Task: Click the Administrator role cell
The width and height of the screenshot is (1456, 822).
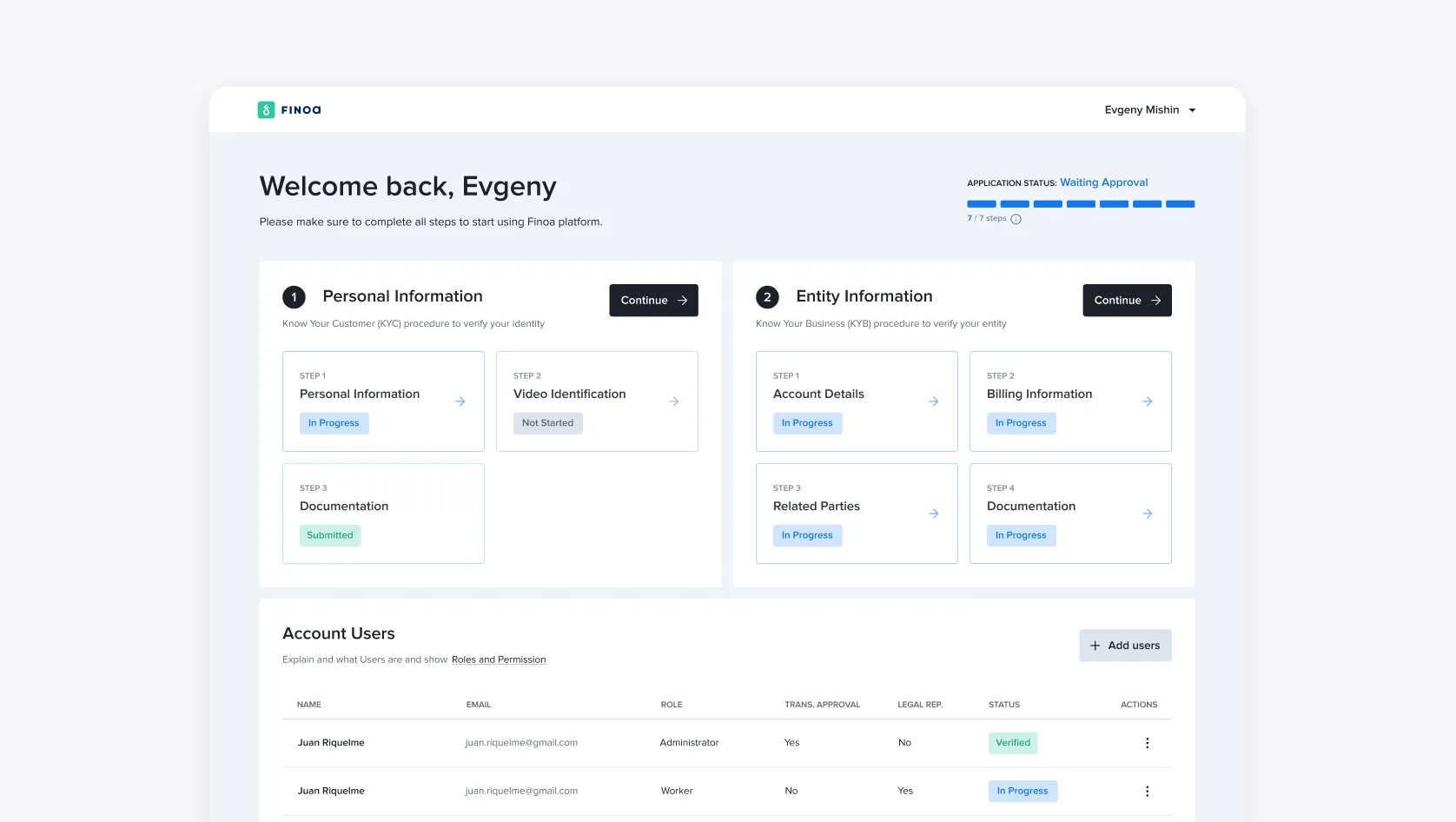Action: point(689,743)
